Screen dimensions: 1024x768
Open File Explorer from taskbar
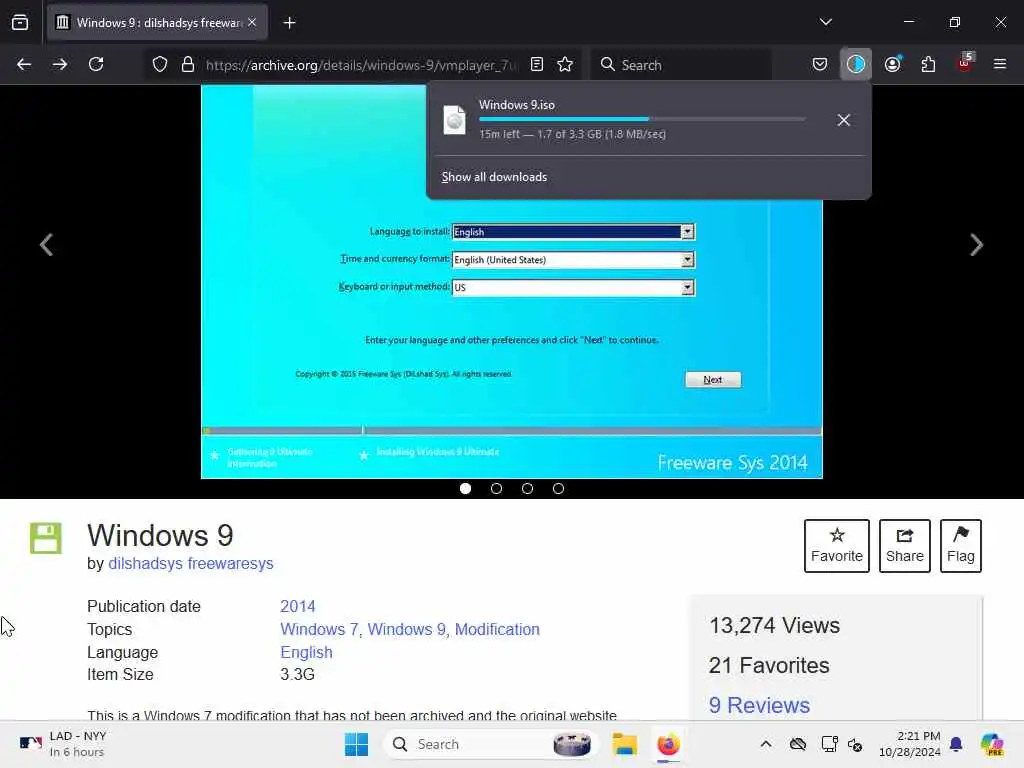click(x=624, y=744)
